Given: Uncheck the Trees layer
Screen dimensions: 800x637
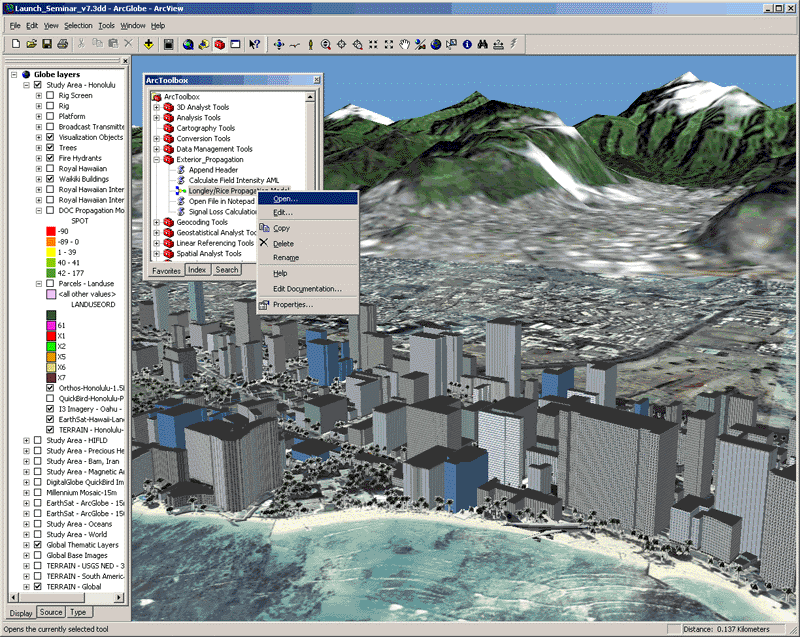Looking at the screenshot, I should pos(50,147).
